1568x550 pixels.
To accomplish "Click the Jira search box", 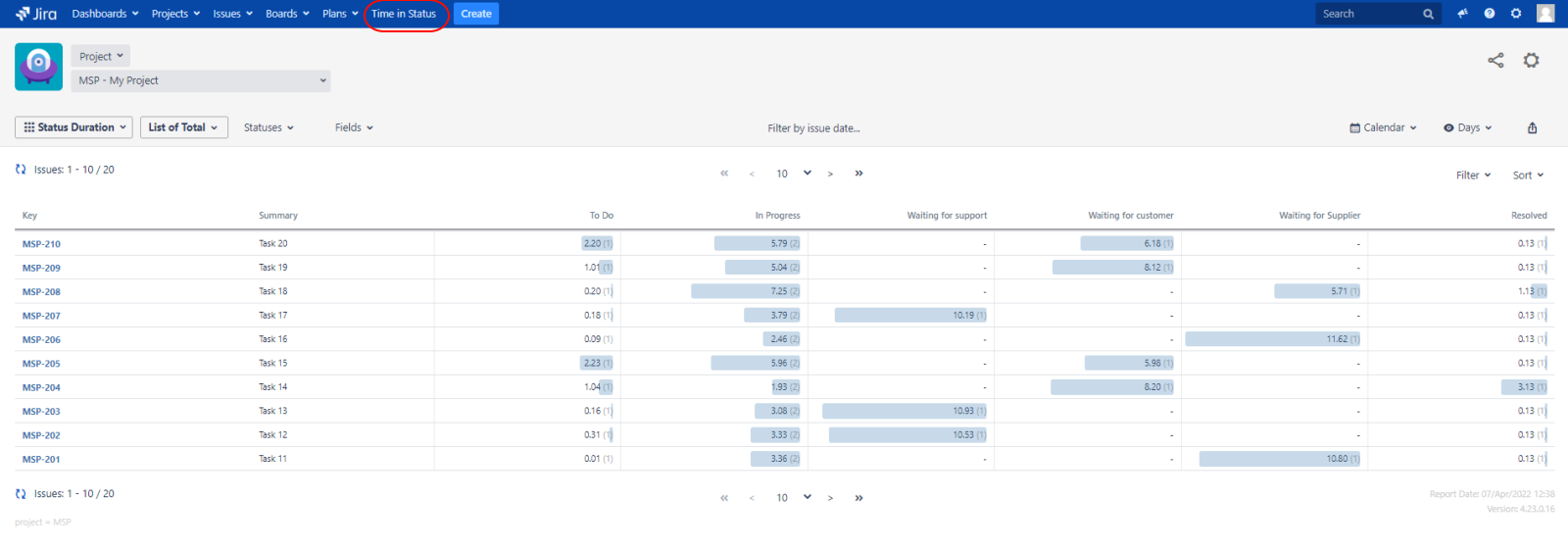I will [1369, 14].
